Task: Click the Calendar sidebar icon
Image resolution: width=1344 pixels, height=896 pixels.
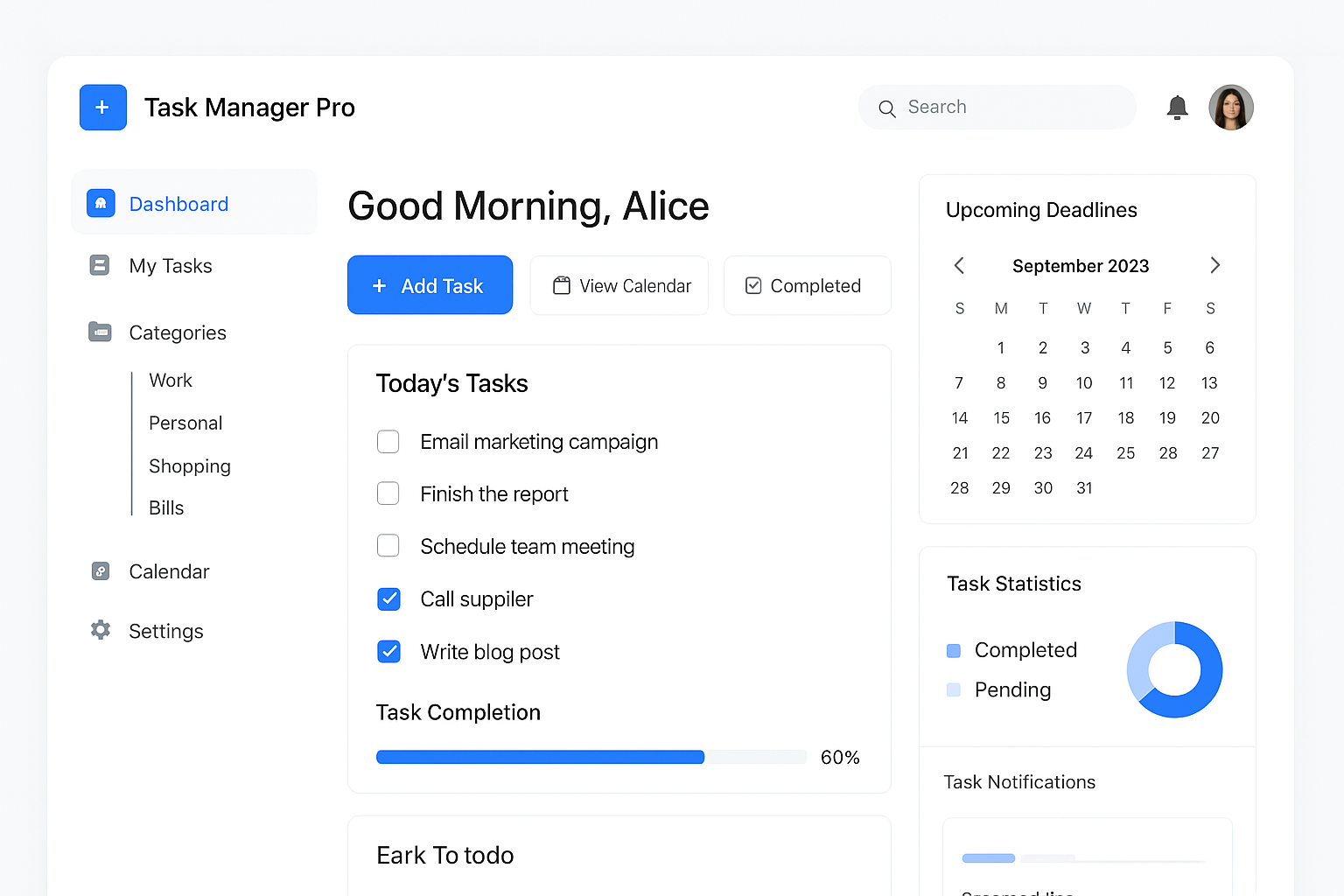Action: pyautogui.click(x=101, y=571)
